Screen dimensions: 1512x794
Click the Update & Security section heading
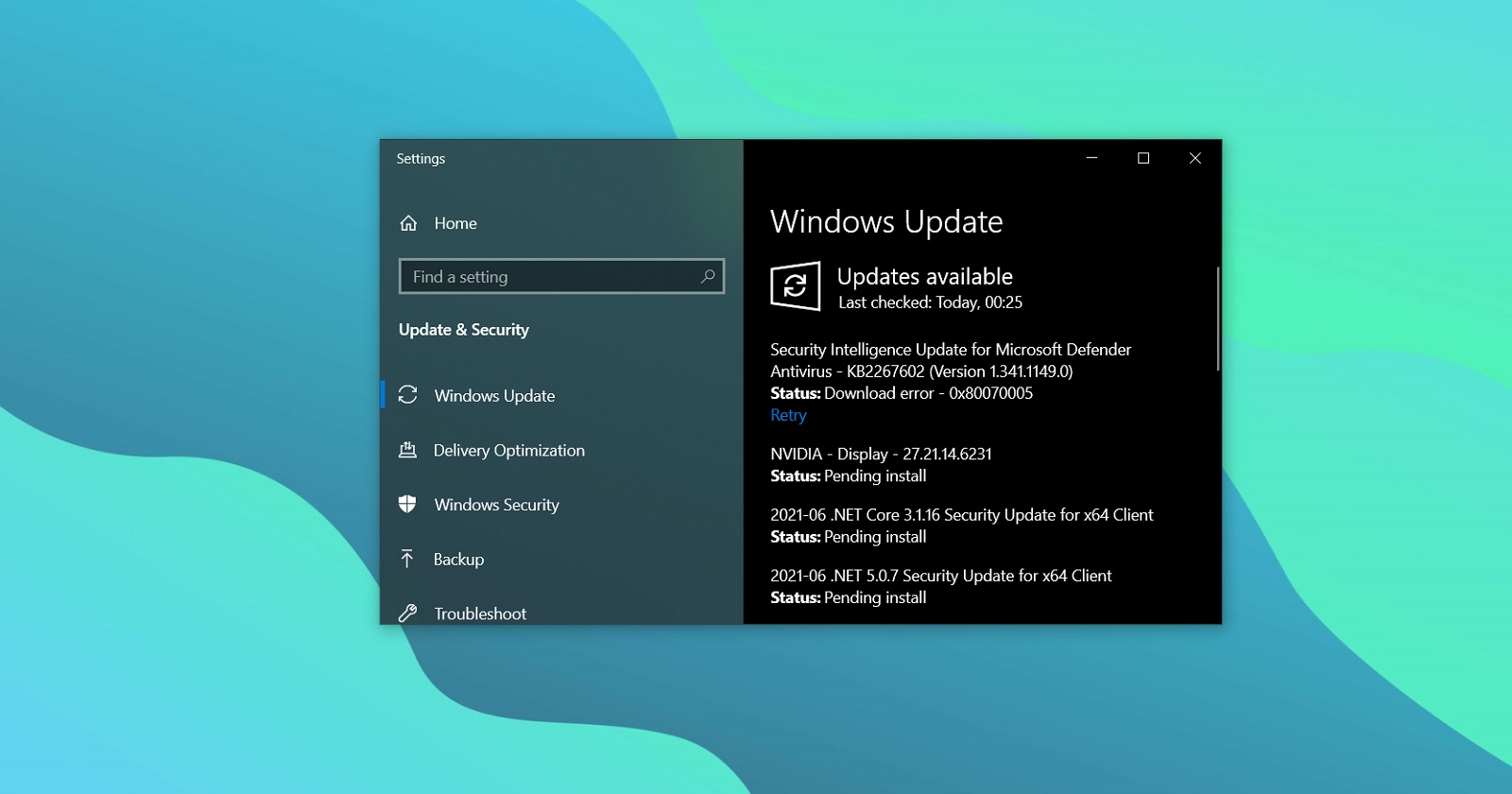[x=464, y=330]
